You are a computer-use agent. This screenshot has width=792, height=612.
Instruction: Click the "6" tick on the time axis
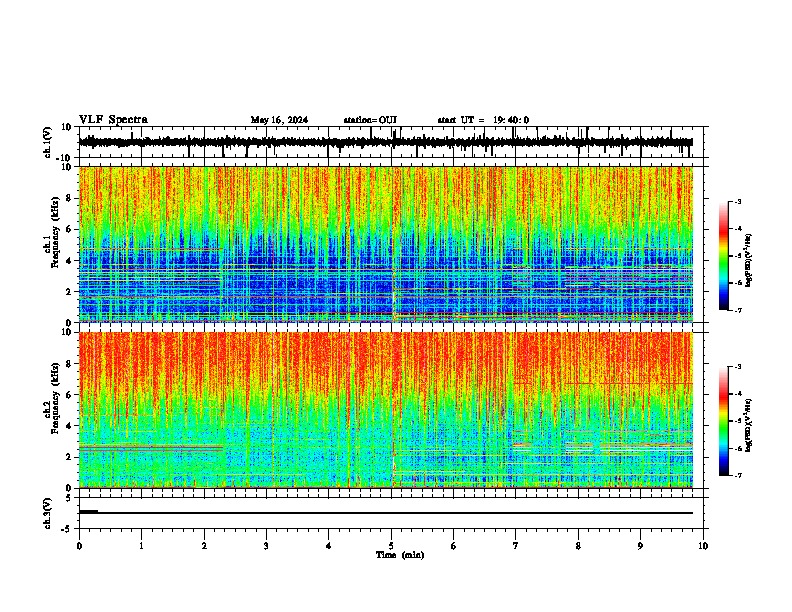pyautogui.click(x=454, y=546)
